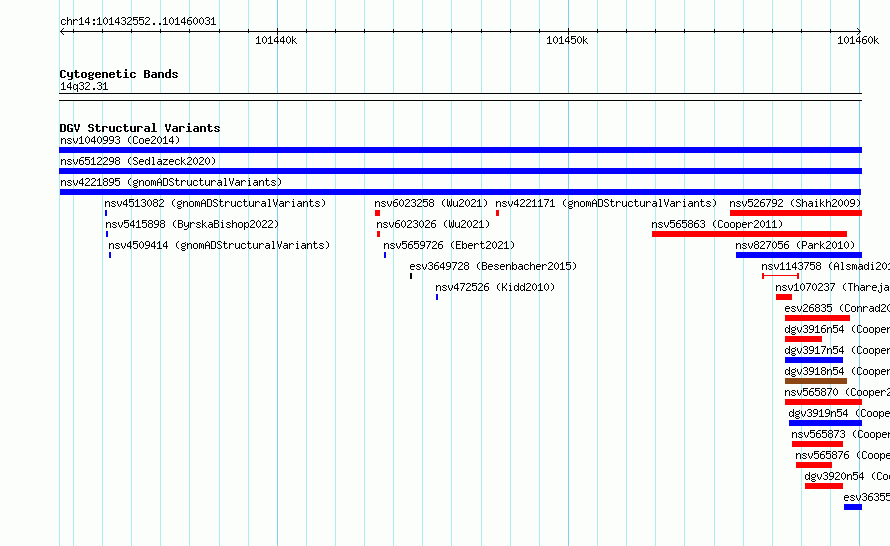Screen dimensions: 890x546
Task: Select the thin red interval under nsv1143758
Action: 780,276
